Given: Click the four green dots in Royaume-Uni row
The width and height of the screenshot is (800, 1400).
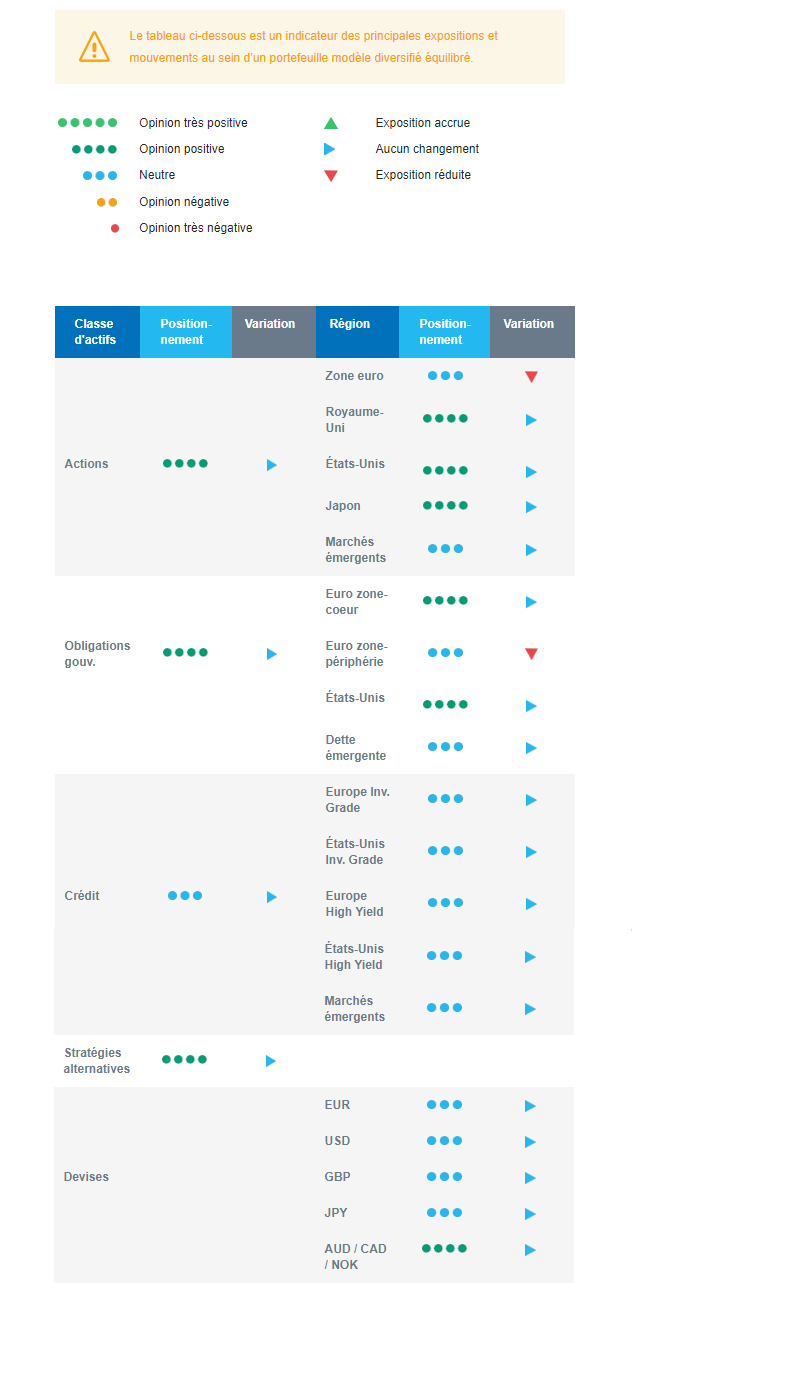Looking at the screenshot, I should (x=445, y=419).
